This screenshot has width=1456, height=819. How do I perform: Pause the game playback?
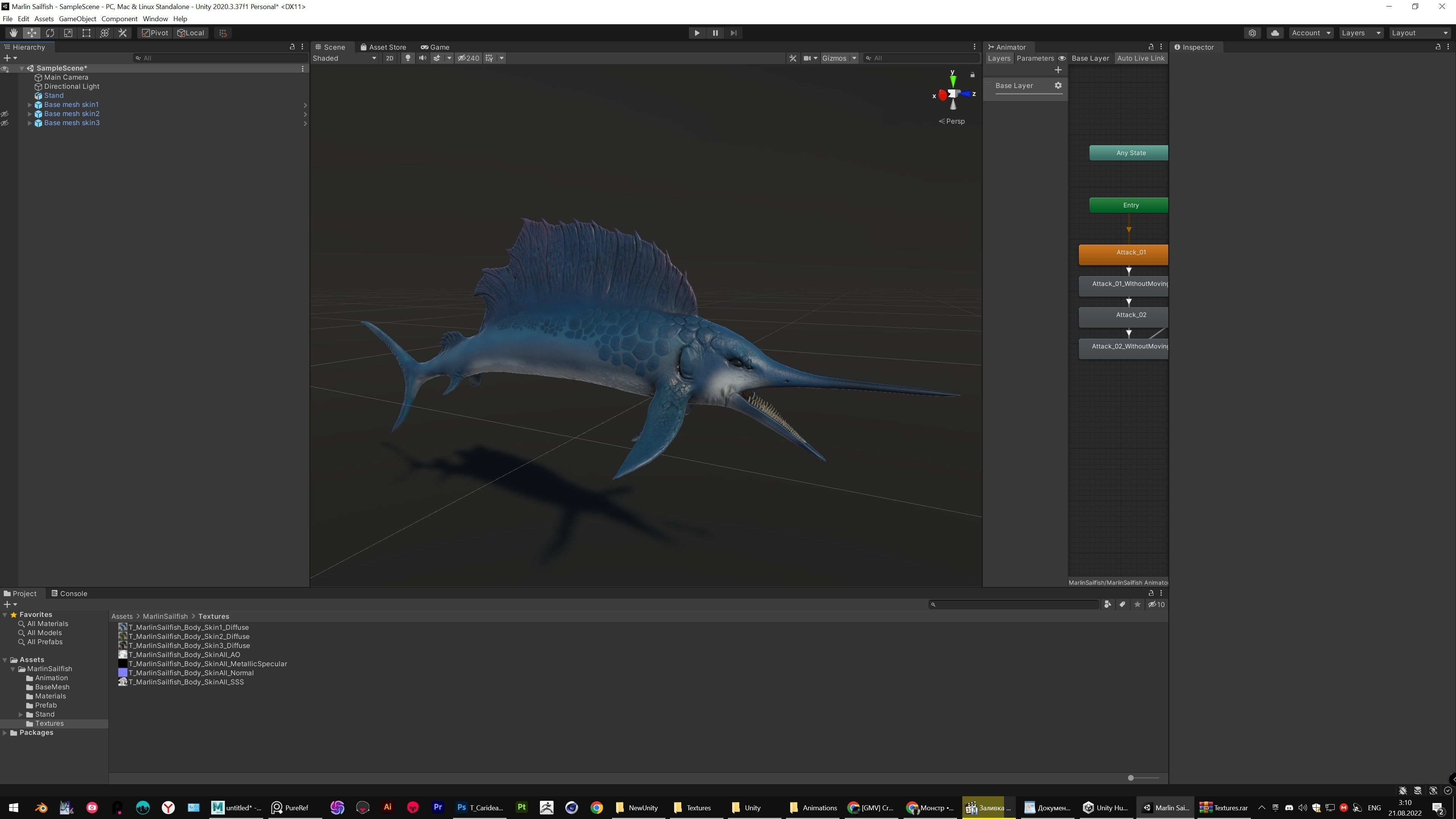click(x=715, y=33)
